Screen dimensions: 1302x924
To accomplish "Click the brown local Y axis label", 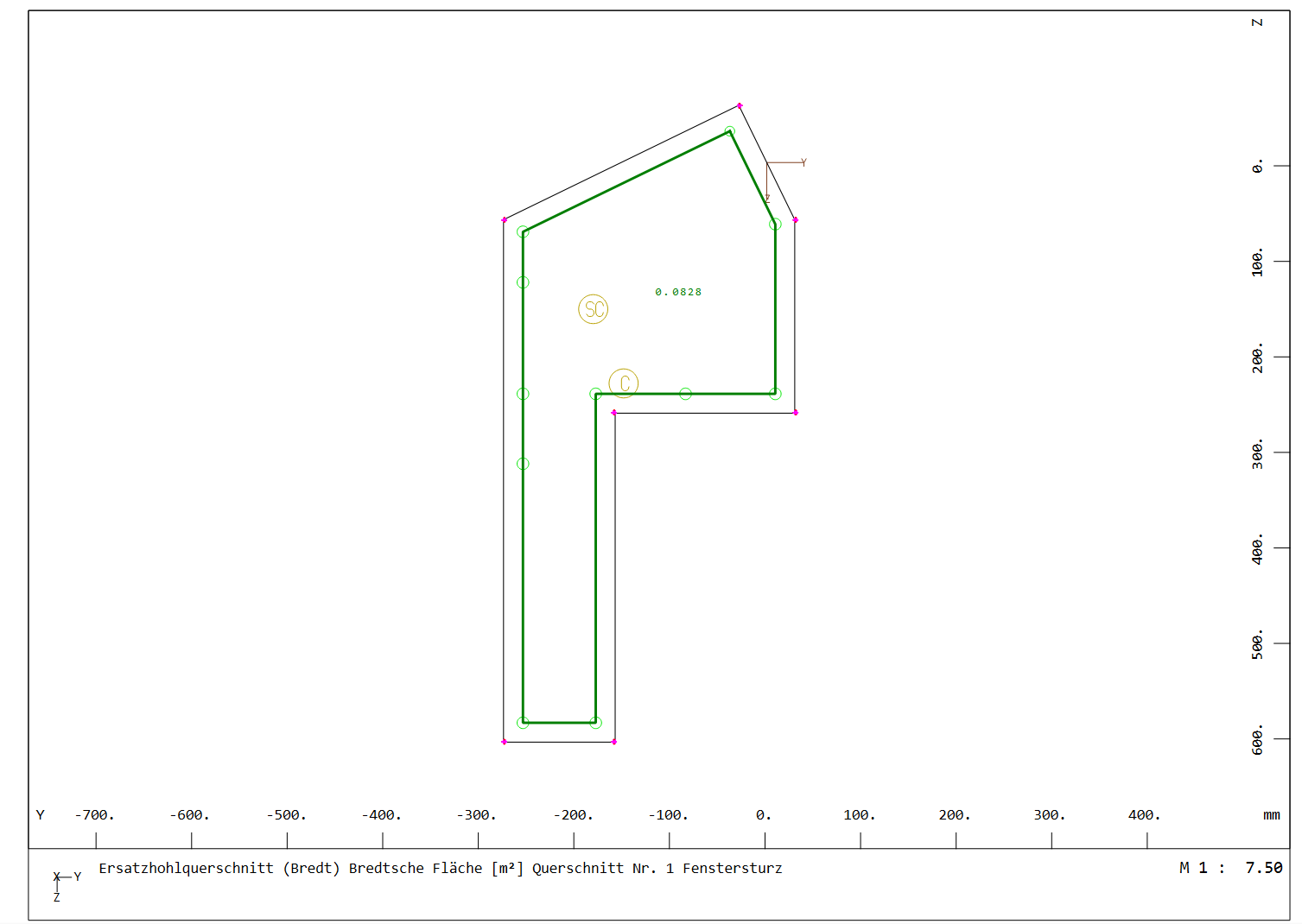I will (803, 162).
